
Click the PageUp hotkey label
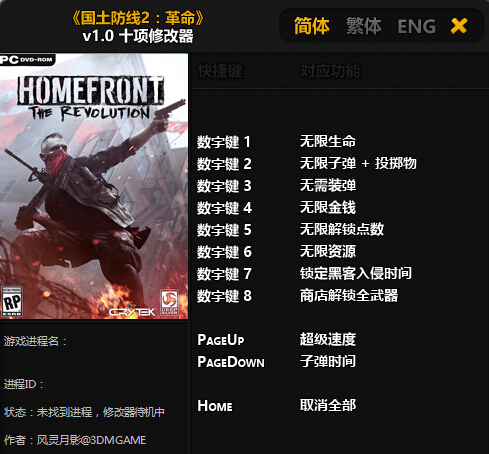click(x=221, y=340)
